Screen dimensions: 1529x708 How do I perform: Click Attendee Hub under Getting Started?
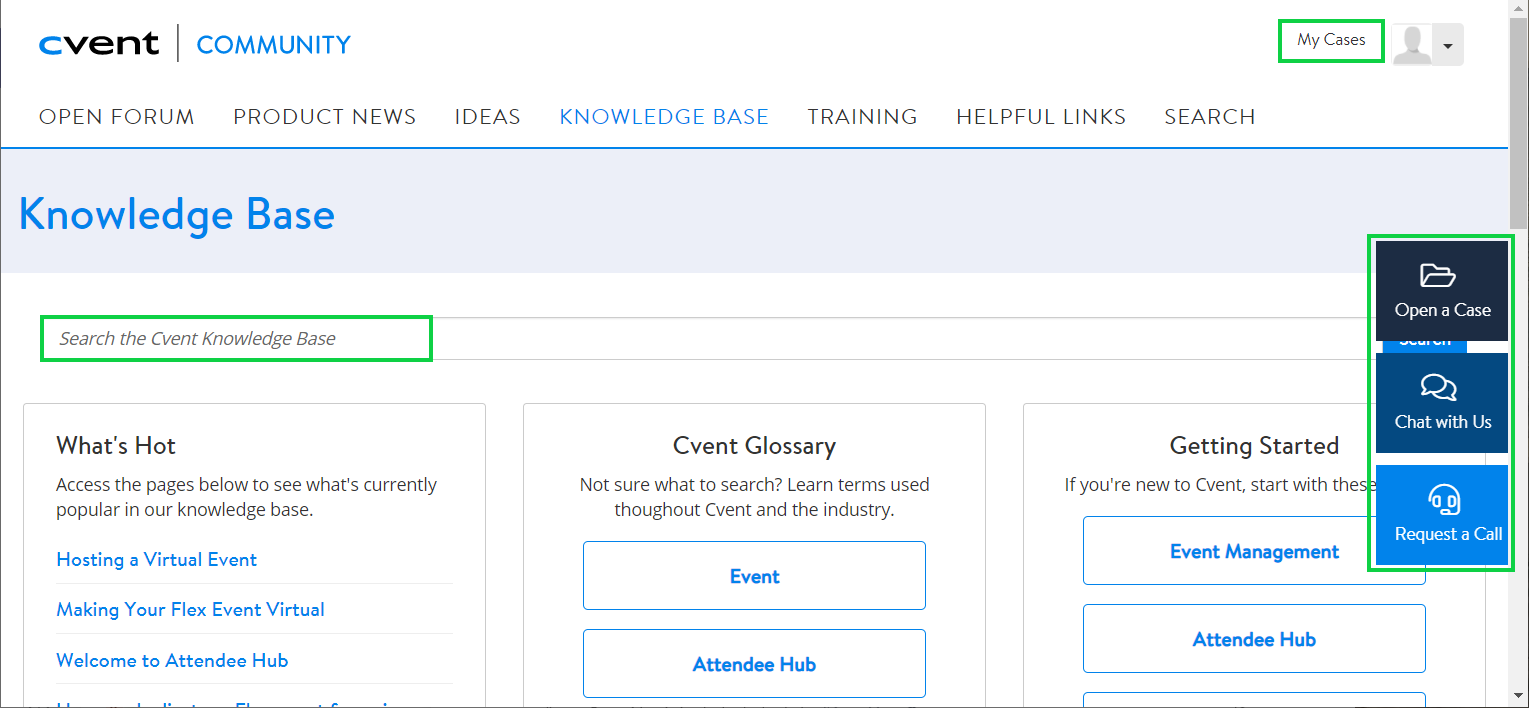point(1254,639)
